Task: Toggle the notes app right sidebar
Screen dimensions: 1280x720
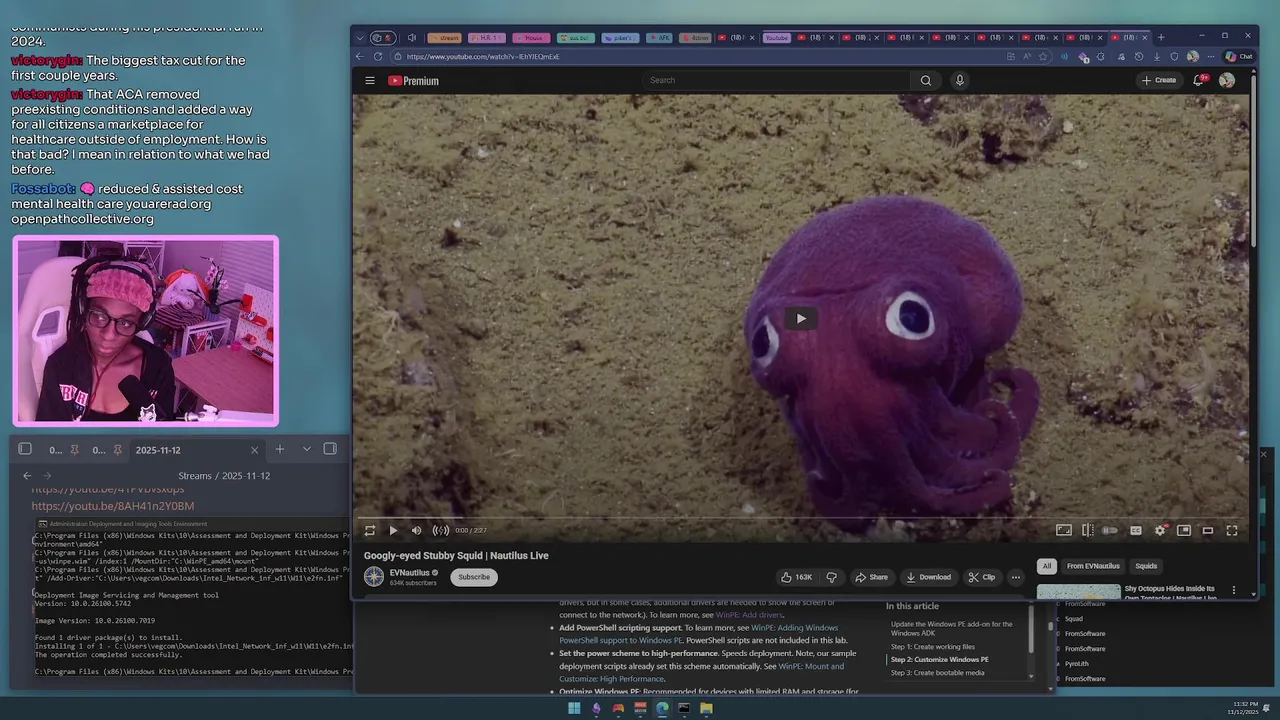Action: (330, 449)
